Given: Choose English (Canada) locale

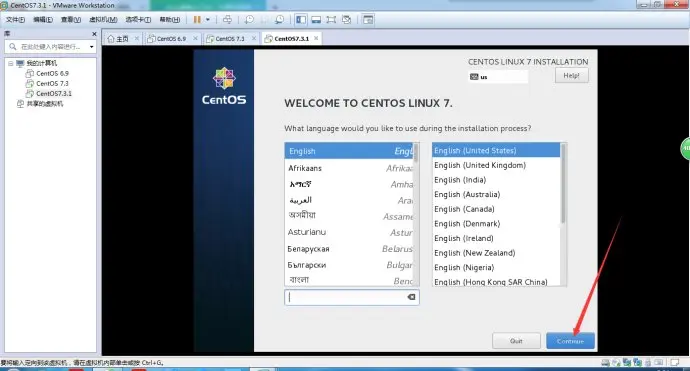Looking at the screenshot, I should (496, 209).
